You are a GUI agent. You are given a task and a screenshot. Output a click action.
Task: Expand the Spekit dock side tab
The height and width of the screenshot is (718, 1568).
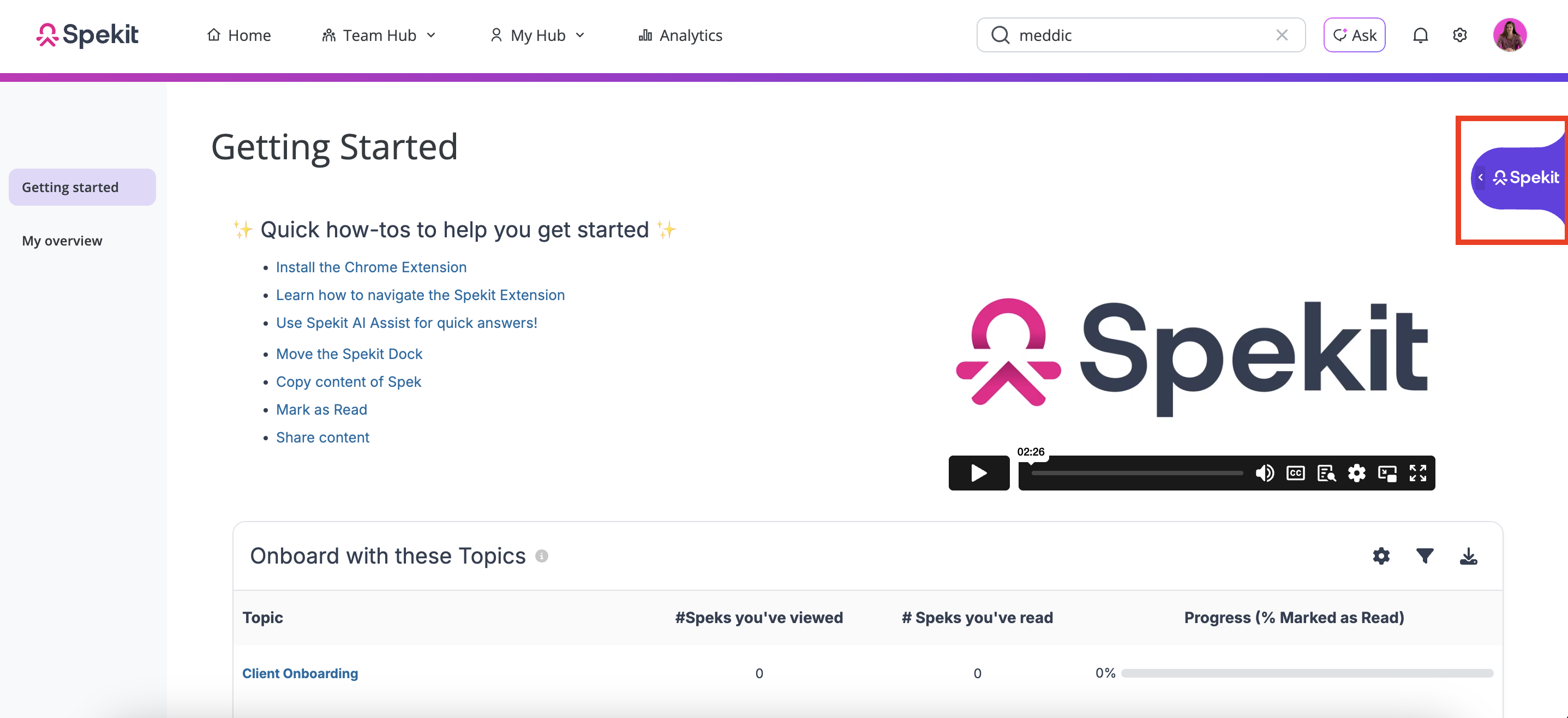[1518, 178]
